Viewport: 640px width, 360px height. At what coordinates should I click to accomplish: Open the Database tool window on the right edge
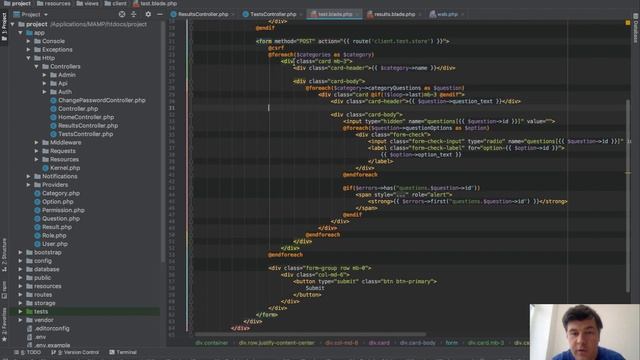(636, 28)
